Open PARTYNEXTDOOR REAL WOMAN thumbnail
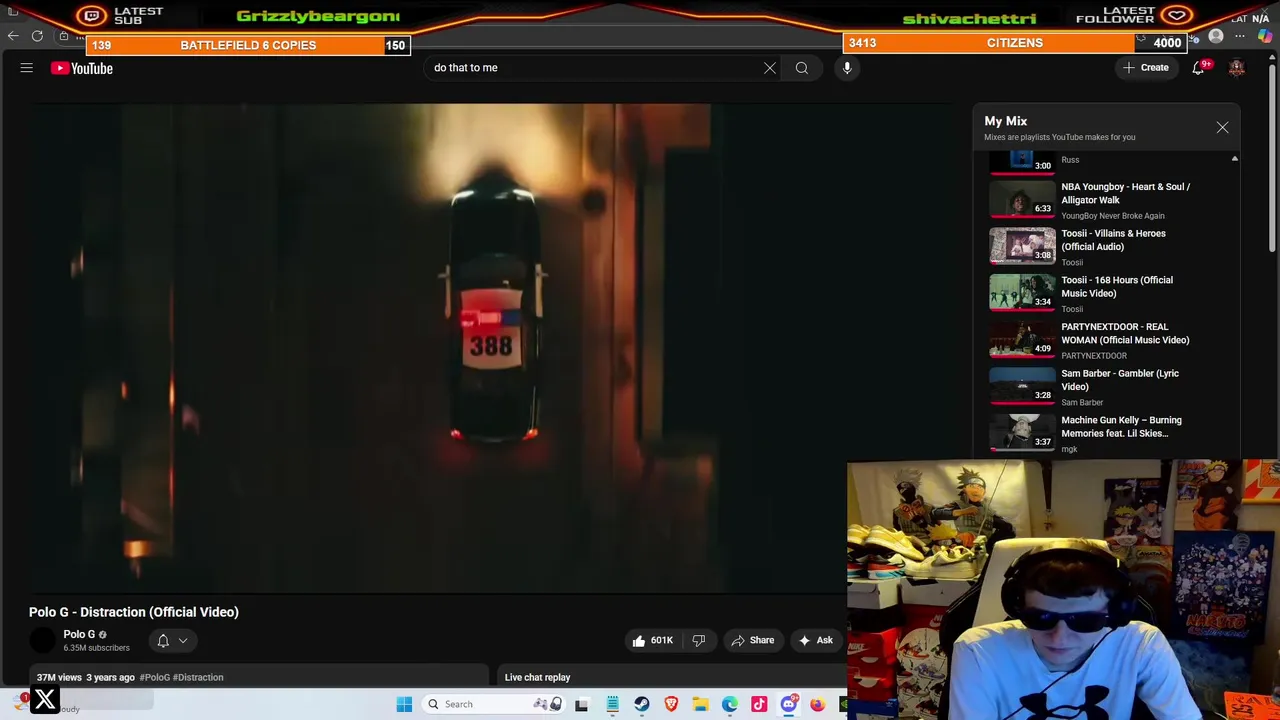This screenshot has width=1280, height=720. 1022,339
